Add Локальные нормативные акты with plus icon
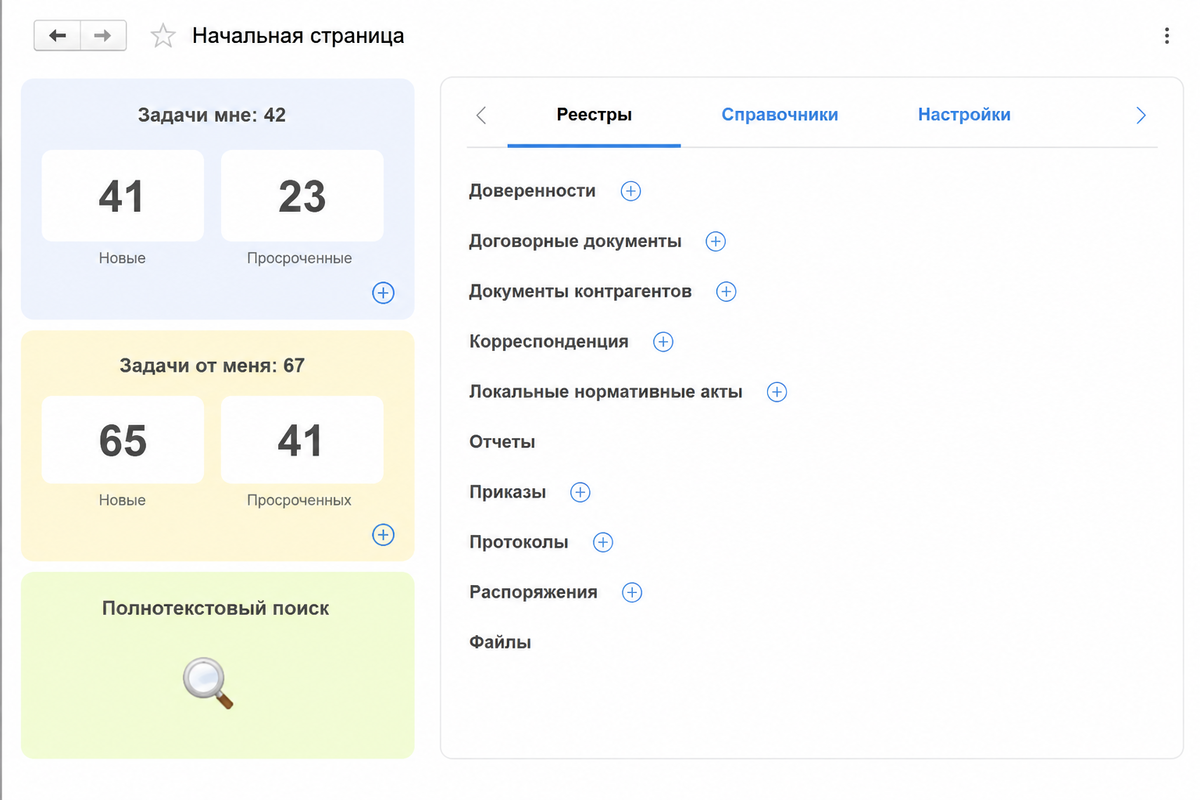 [x=777, y=392]
